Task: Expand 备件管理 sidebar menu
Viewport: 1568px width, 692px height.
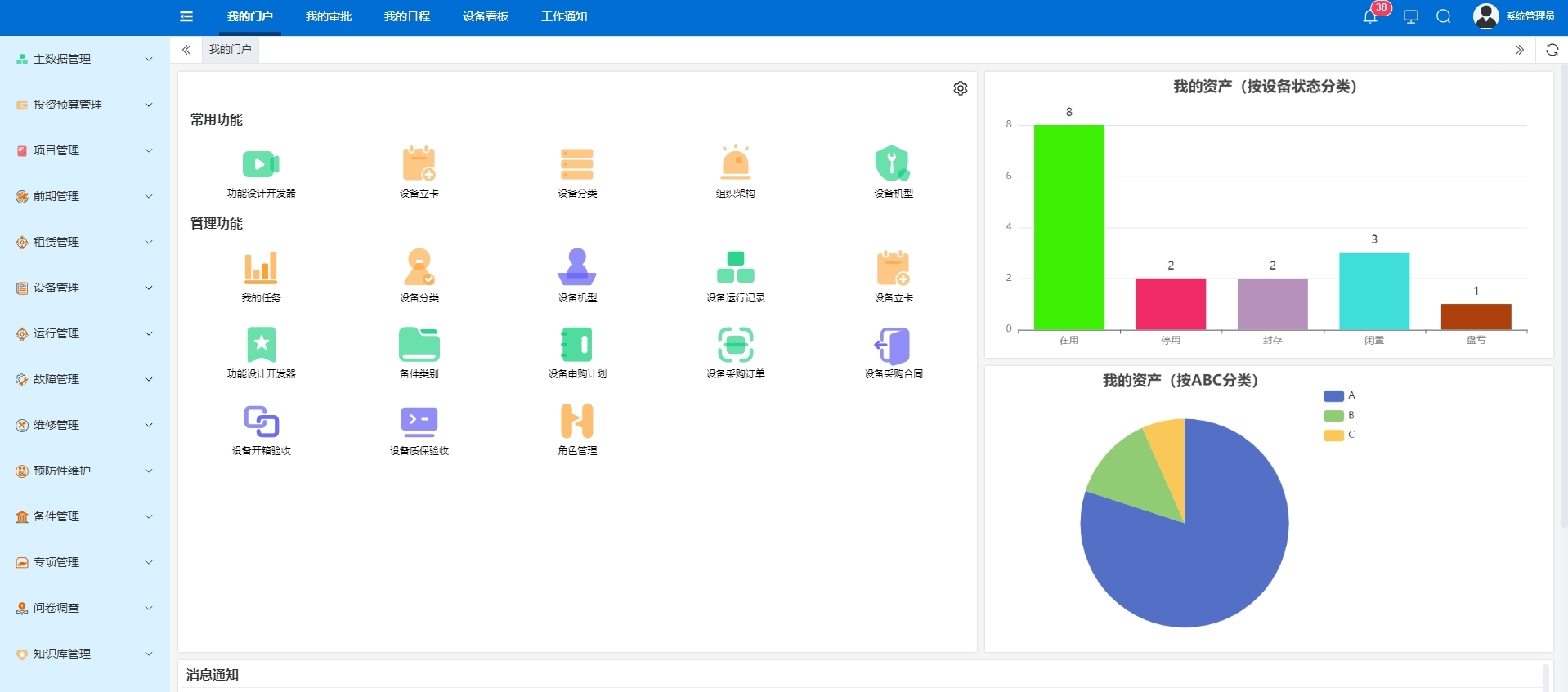Action: click(85, 516)
